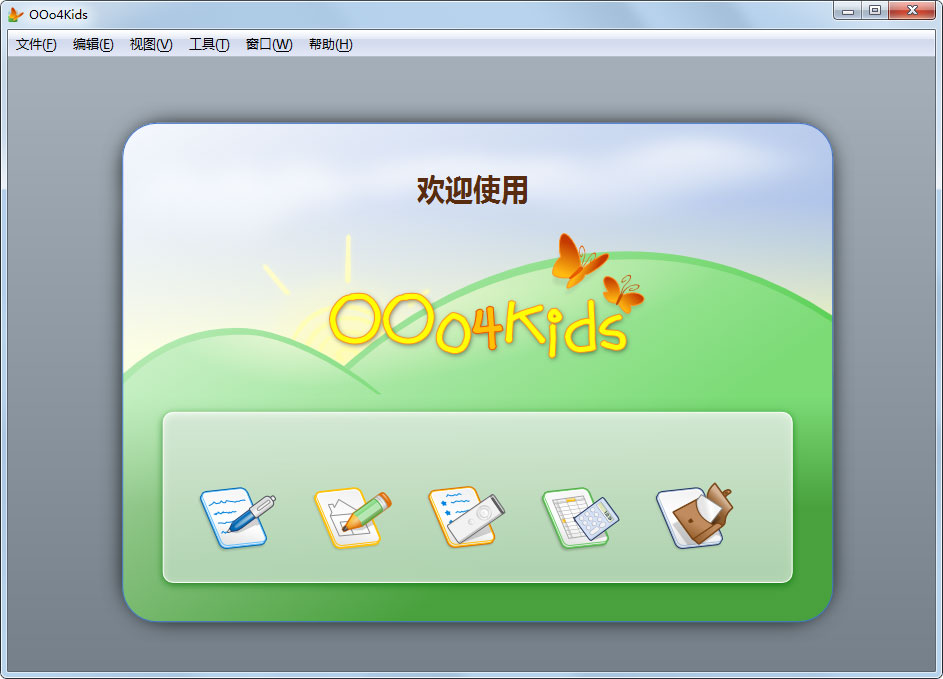The height and width of the screenshot is (679, 943).
Task: Open the 视图 menu
Action: tap(150, 44)
